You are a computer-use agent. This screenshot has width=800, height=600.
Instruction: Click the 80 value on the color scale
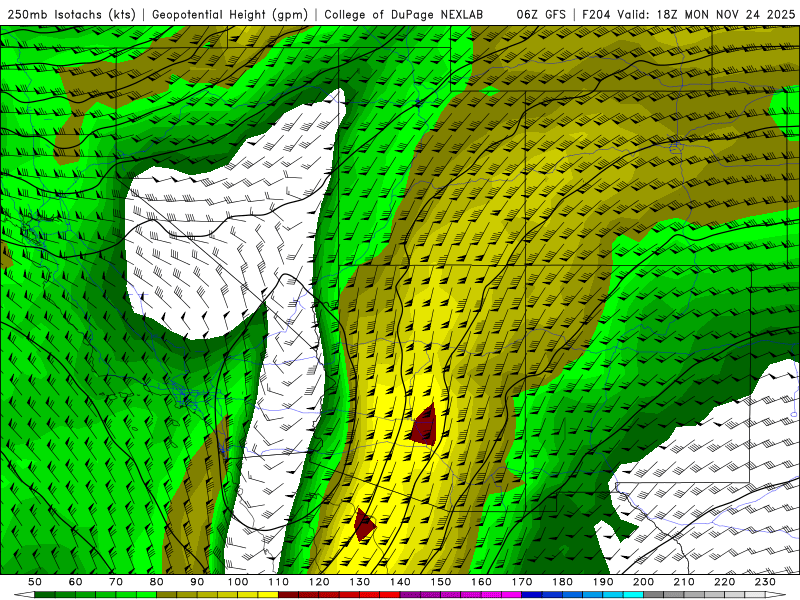click(x=157, y=582)
